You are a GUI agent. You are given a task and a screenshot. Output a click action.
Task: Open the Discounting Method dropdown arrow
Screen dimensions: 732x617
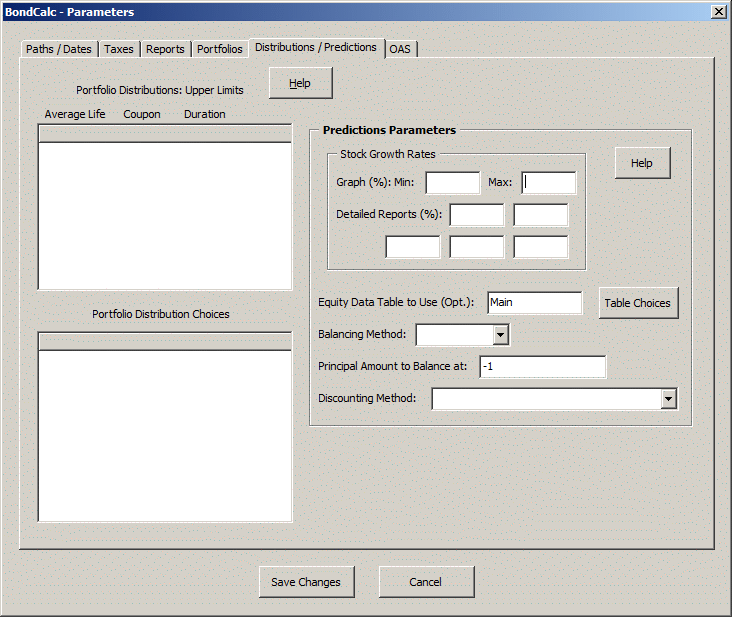(x=668, y=399)
